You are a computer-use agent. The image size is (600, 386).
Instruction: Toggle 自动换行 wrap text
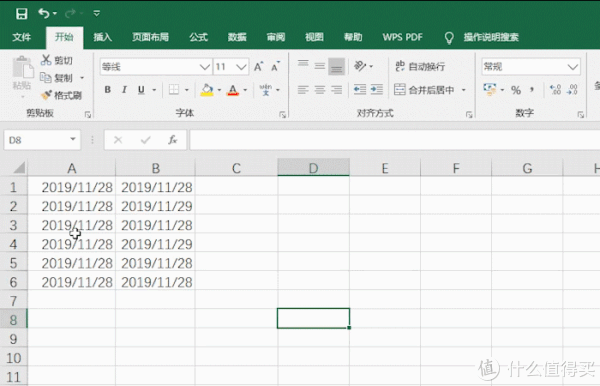420,66
